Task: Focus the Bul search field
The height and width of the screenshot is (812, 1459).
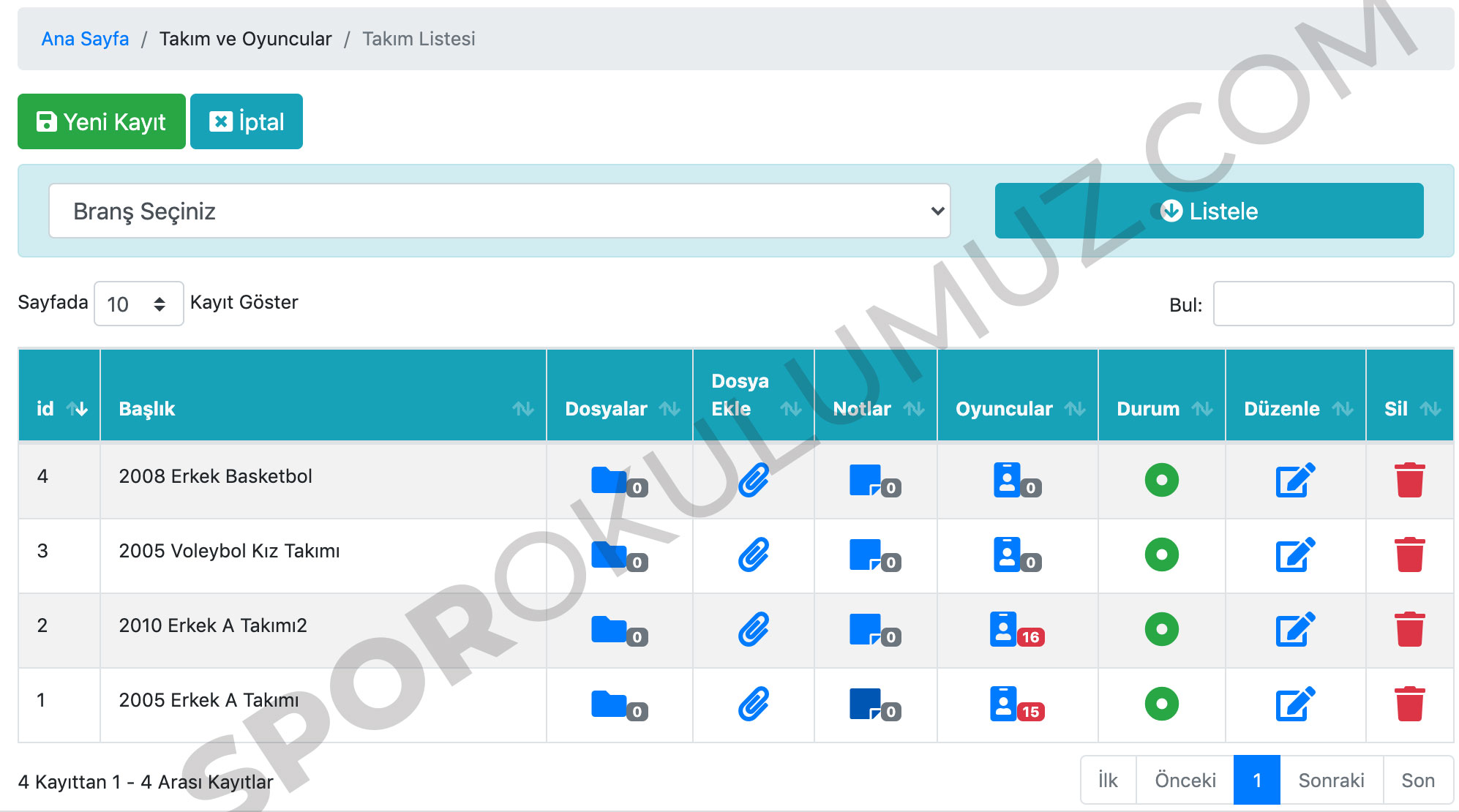Action: coord(1332,304)
